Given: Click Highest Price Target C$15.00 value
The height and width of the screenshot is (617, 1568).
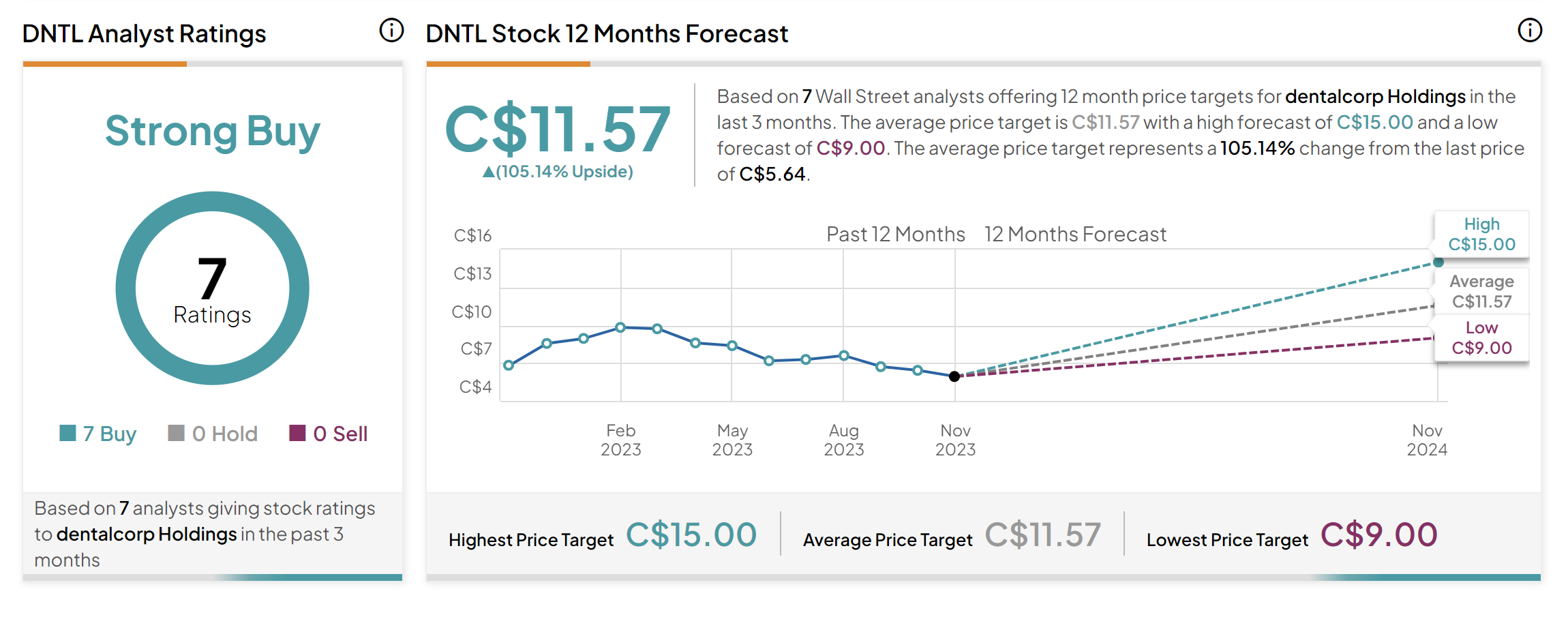Looking at the screenshot, I should tap(691, 535).
